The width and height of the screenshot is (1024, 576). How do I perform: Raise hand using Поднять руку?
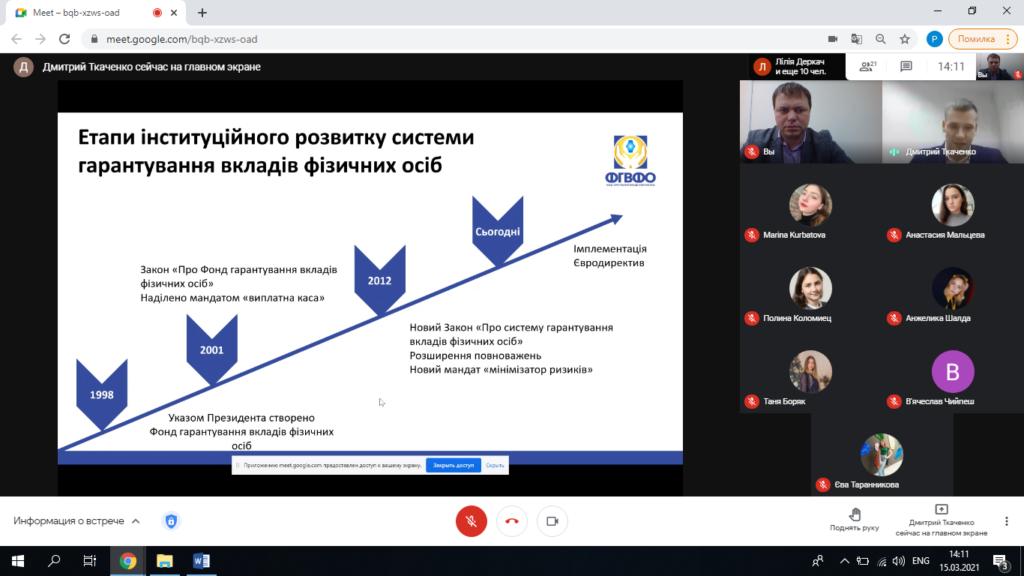coord(854,517)
